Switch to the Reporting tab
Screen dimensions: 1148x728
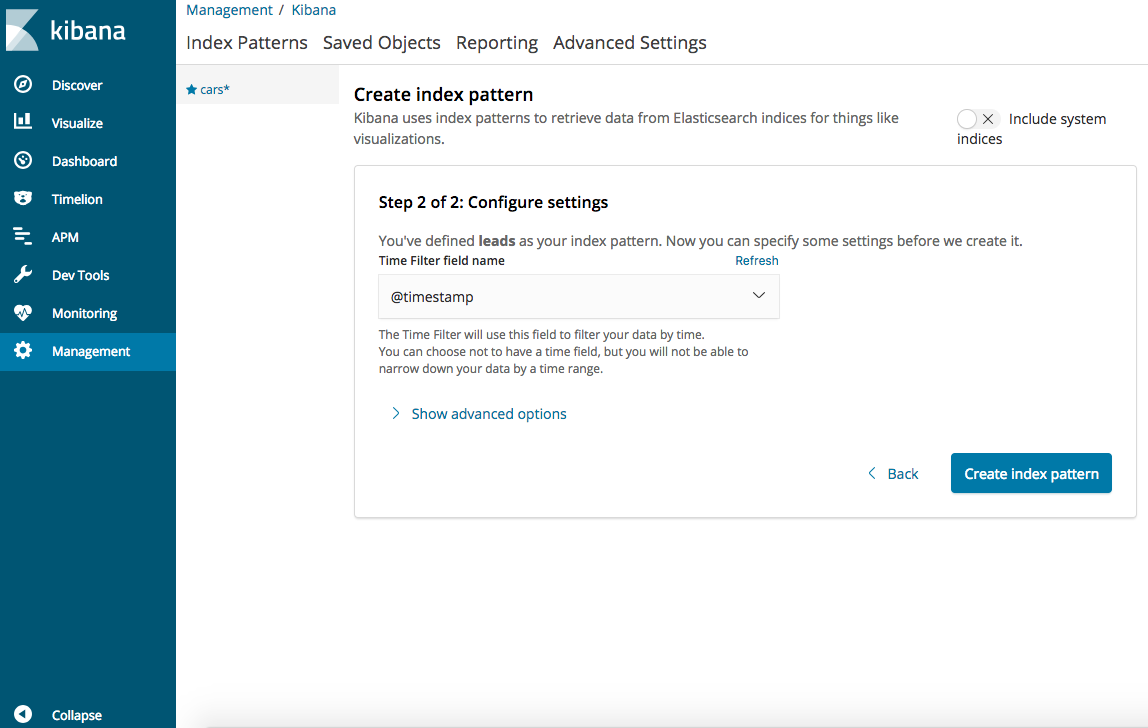point(496,42)
